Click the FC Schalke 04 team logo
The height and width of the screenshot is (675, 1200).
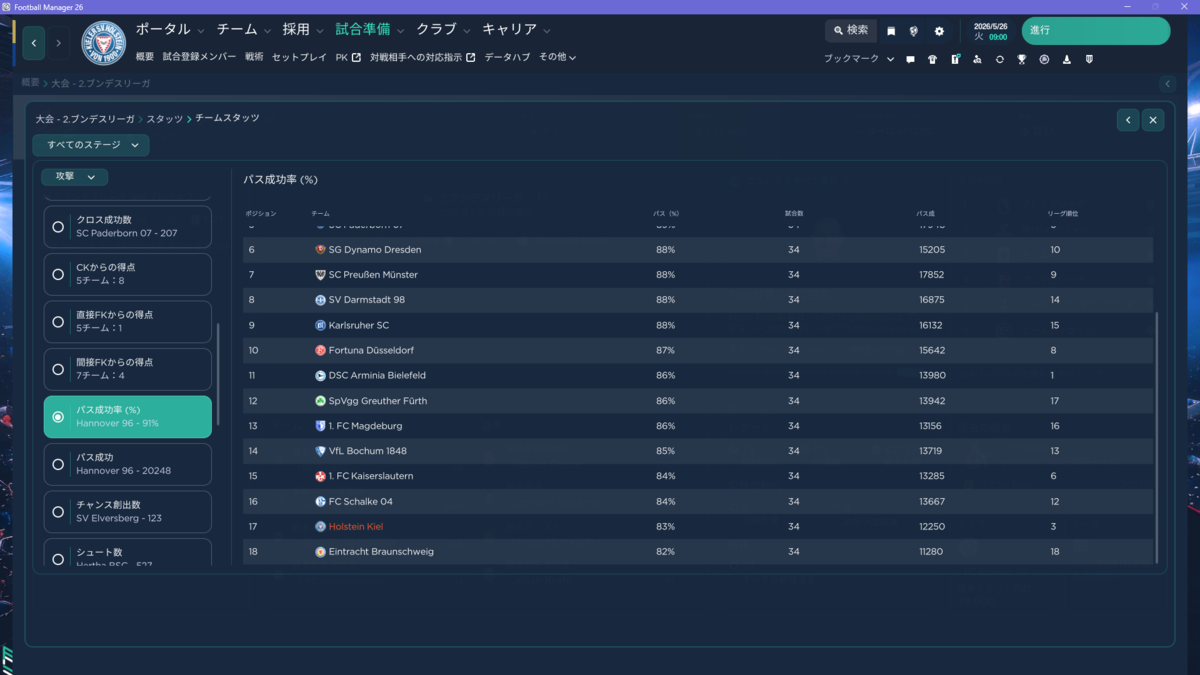click(320, 502)
